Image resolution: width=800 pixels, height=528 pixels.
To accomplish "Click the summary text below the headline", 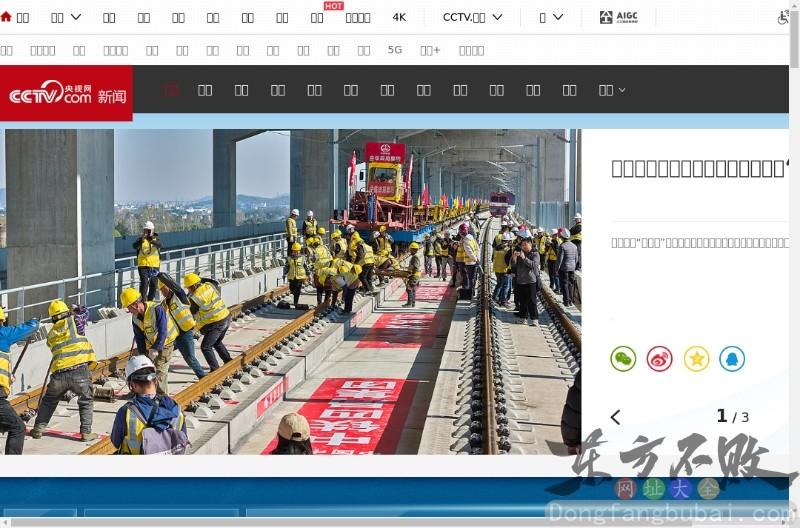I will point(698,242).
